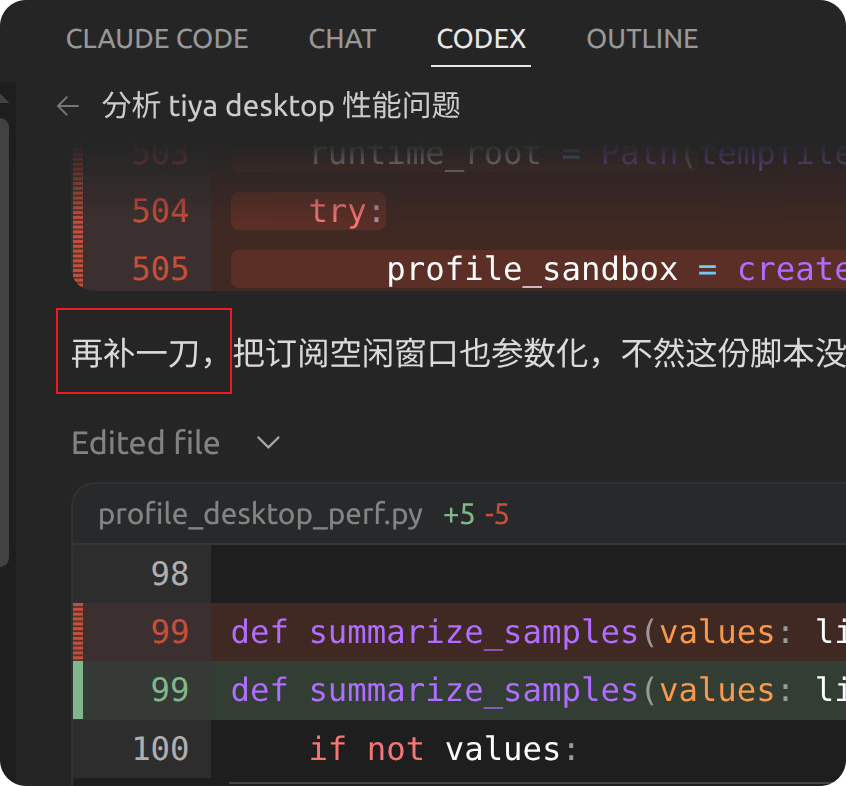Switch to the OUTLINE tab
The width and height of the screenshot is (846, 786).
pyautogui.click(x=642, y=39)
